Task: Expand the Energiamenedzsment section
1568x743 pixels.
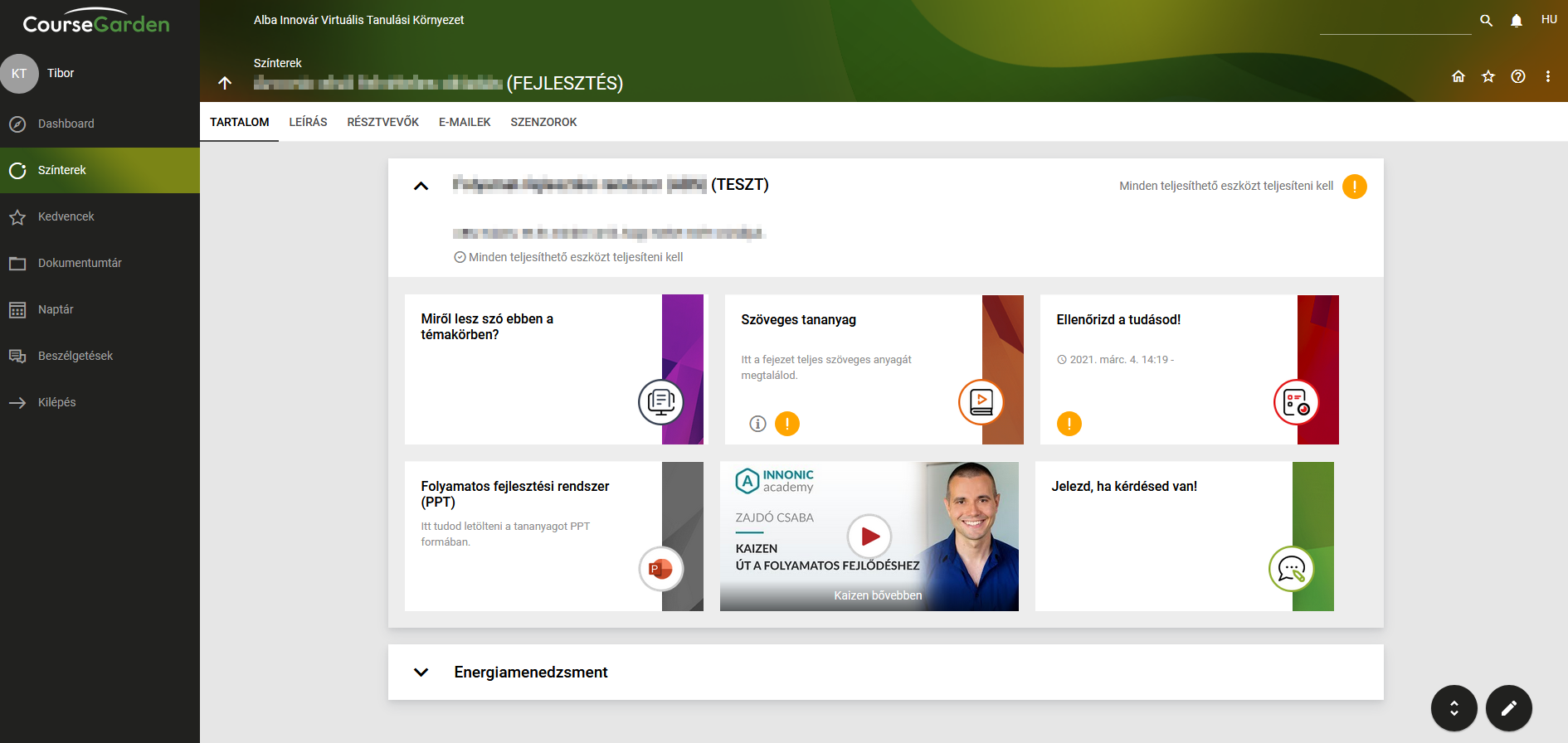Action: pos(421,673)
